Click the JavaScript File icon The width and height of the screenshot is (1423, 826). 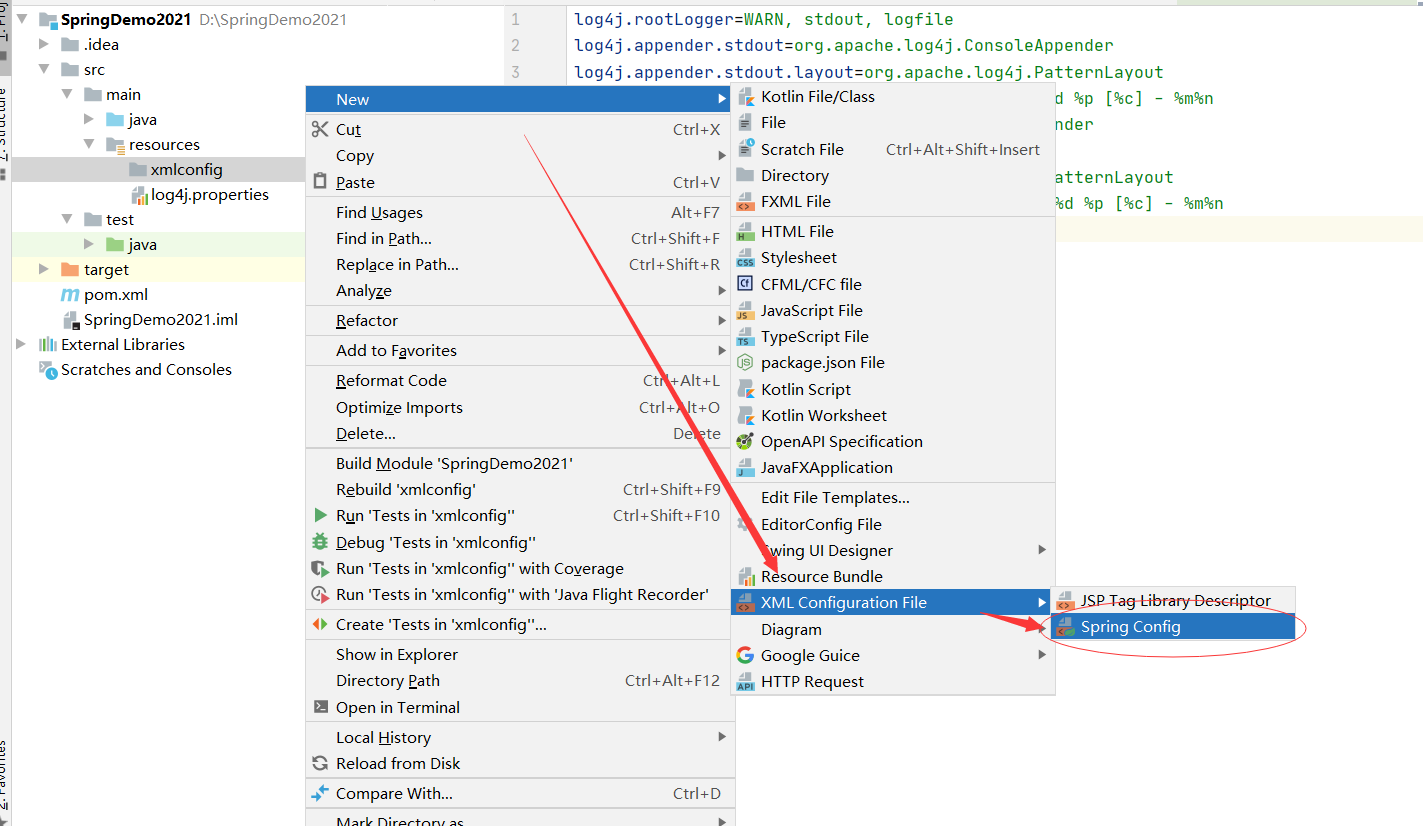(x=745, y=310)
